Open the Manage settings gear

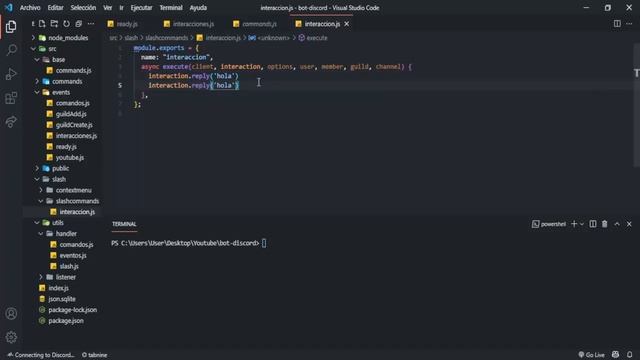coord(11,337)
